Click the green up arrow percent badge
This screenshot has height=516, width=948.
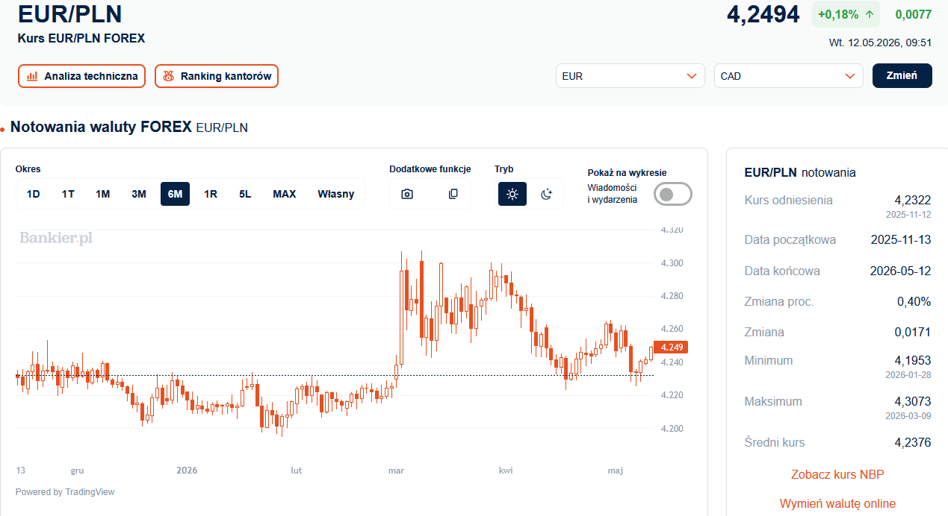coord(845,15)
